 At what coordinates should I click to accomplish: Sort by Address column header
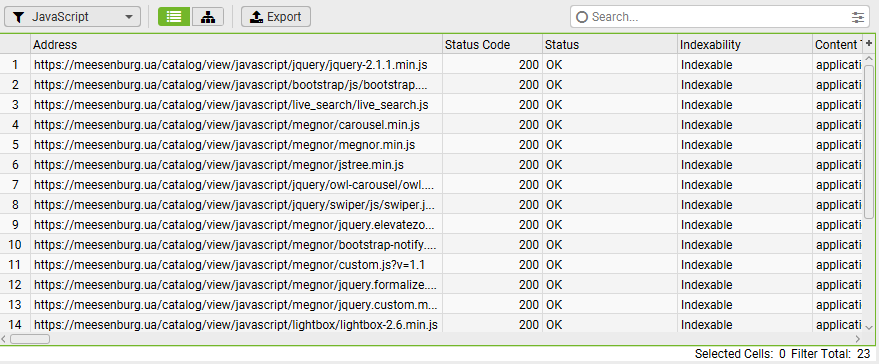(x=237, y=44)
